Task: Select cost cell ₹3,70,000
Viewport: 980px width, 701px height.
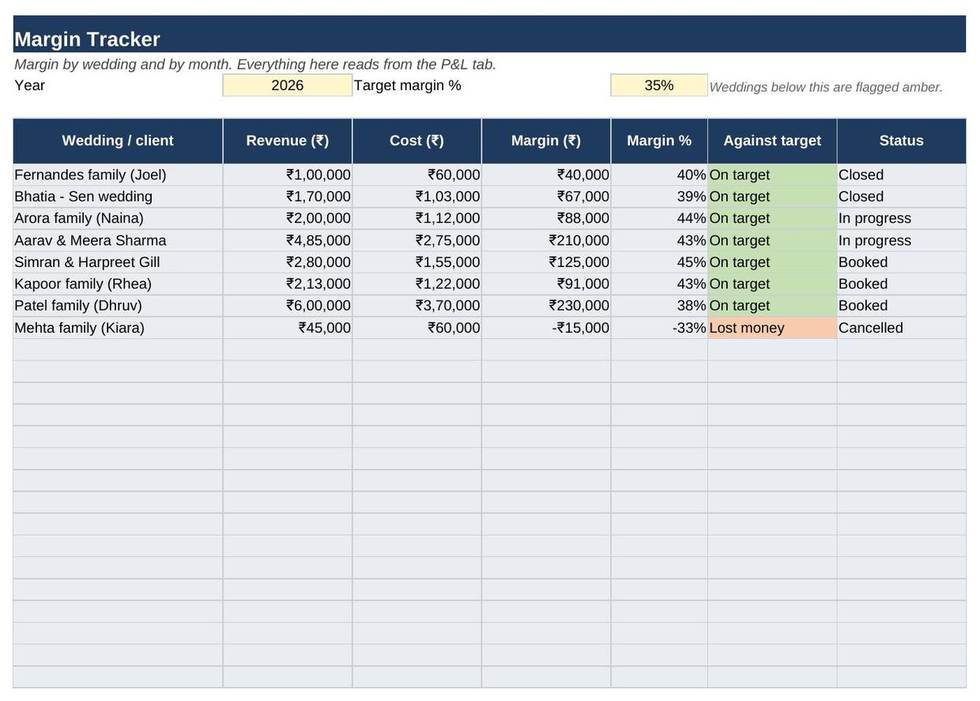Action: (417, 306)
